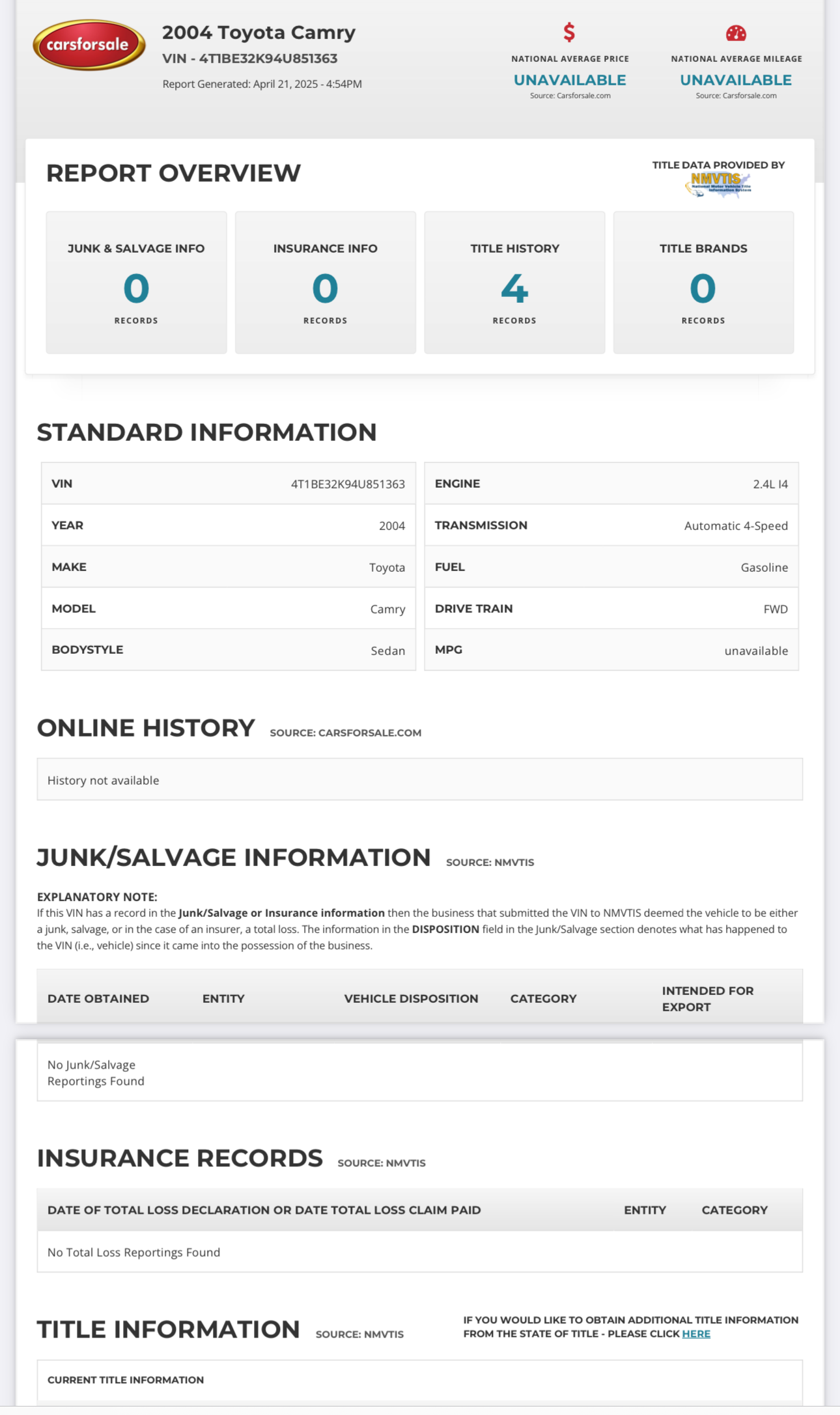Select the Title History records card
The height and width of the screenshot is (1415, 840).
[x=514, y=283]
